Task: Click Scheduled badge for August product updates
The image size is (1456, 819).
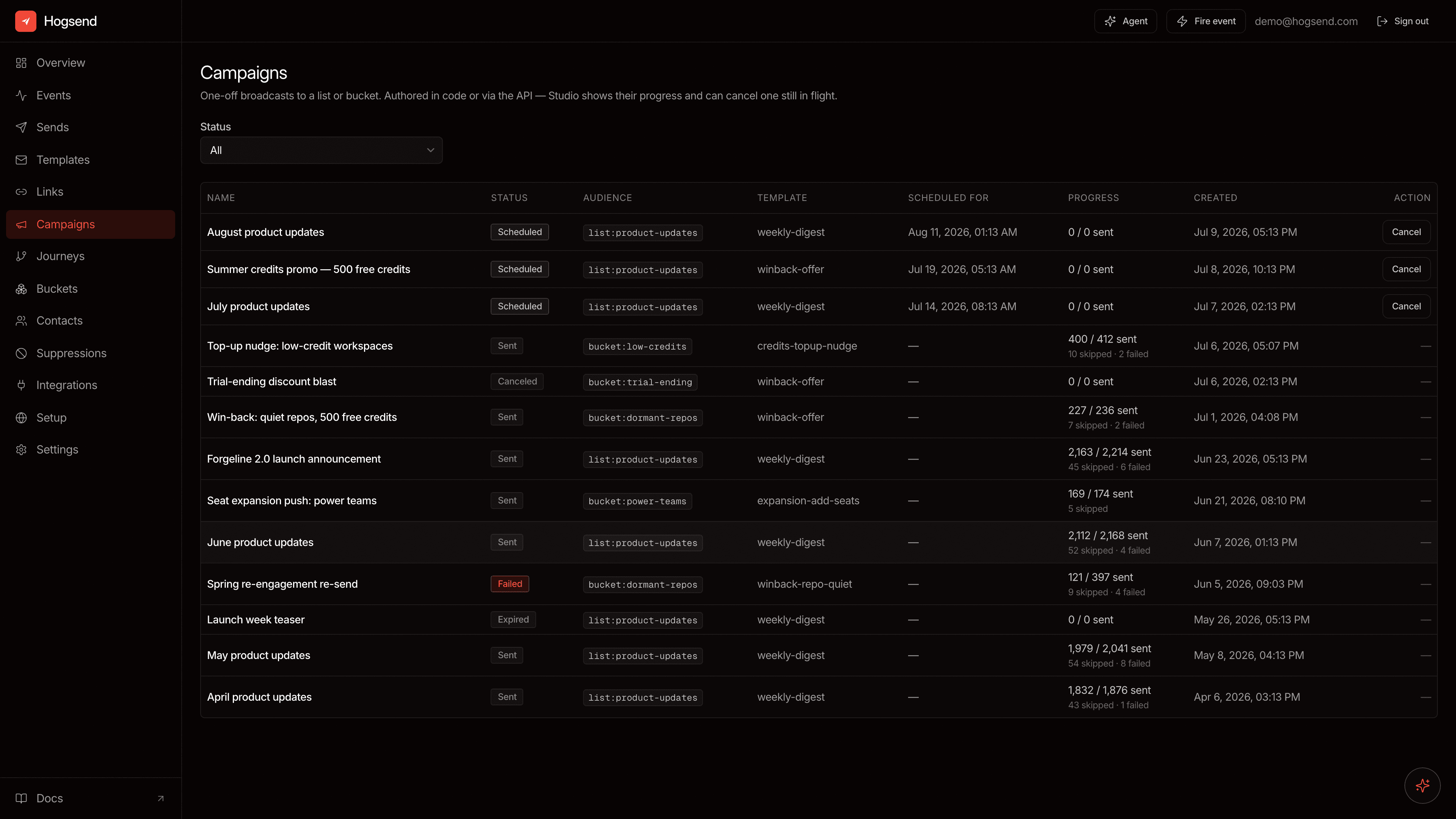Action: point(519,232)
